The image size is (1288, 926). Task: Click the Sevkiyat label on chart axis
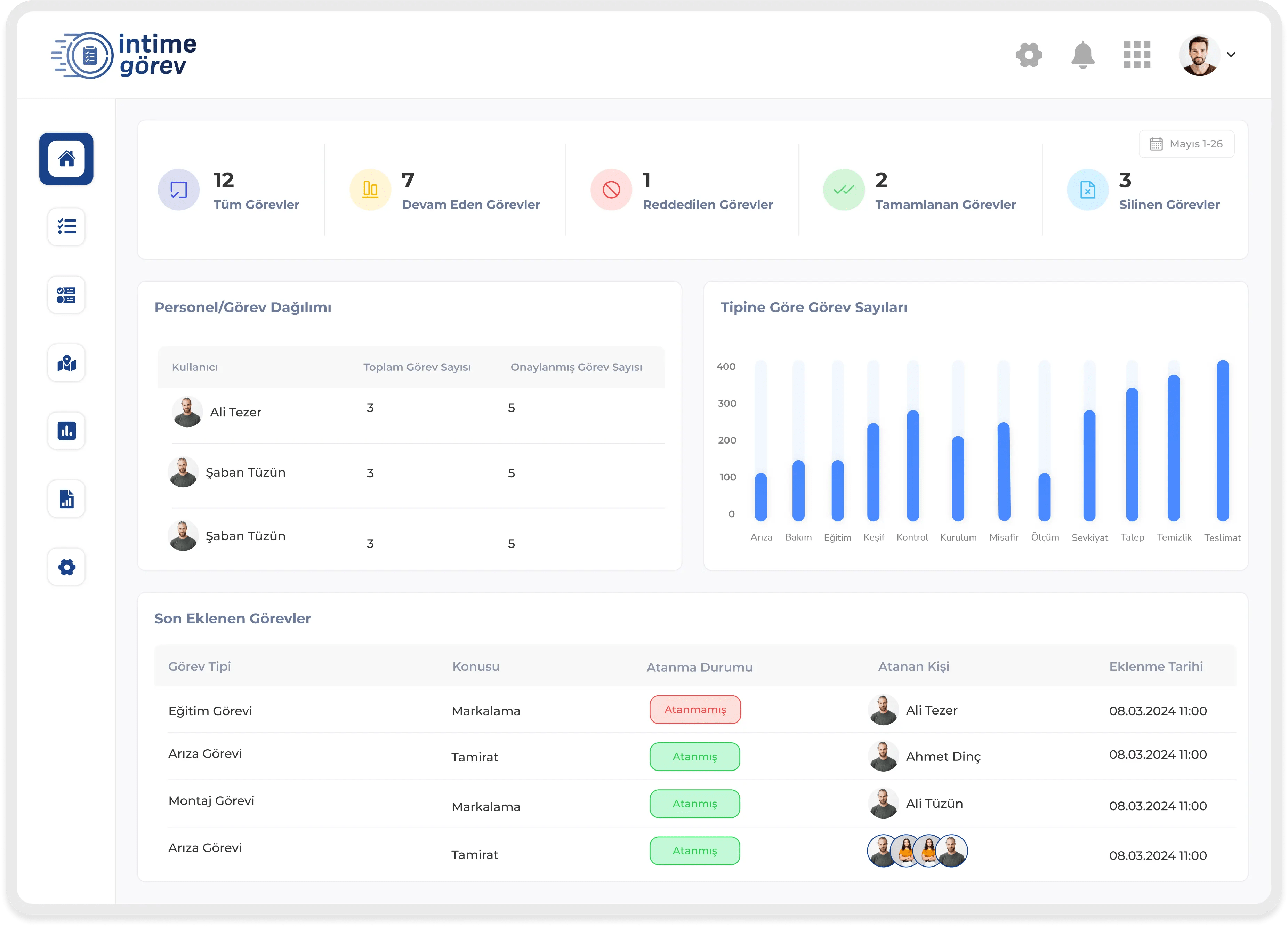(1089, 538)
